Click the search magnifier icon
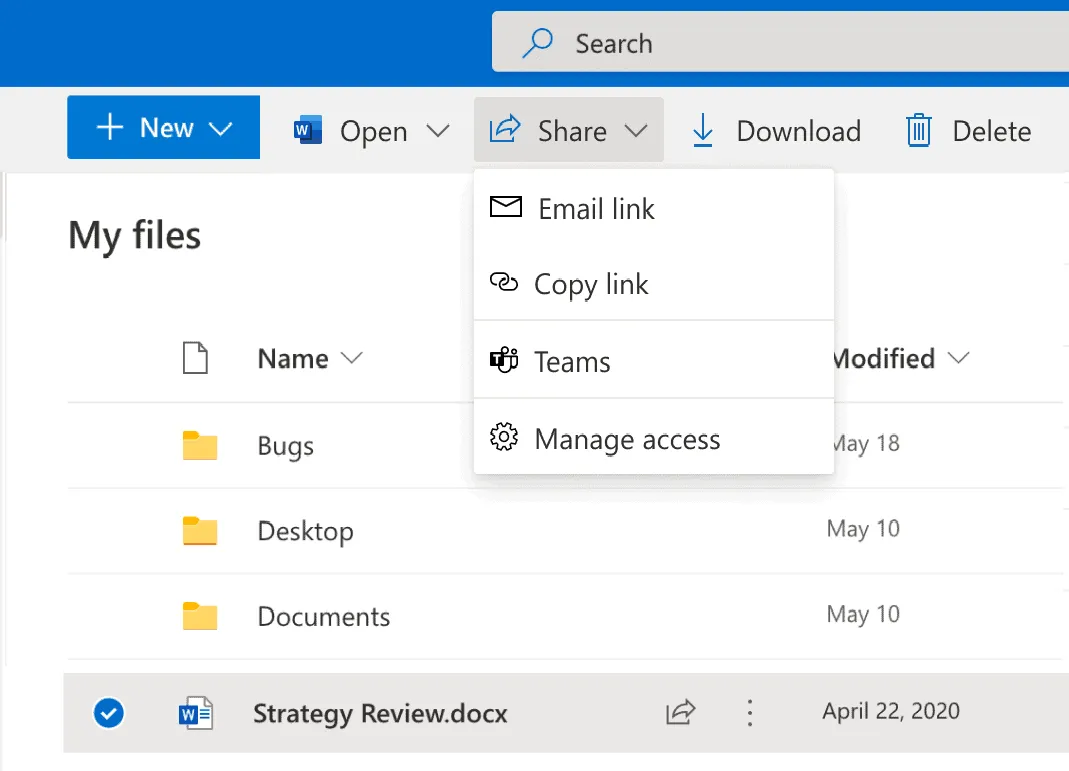Viewport: 1069px width, 771px height. [x=537, y=43]
